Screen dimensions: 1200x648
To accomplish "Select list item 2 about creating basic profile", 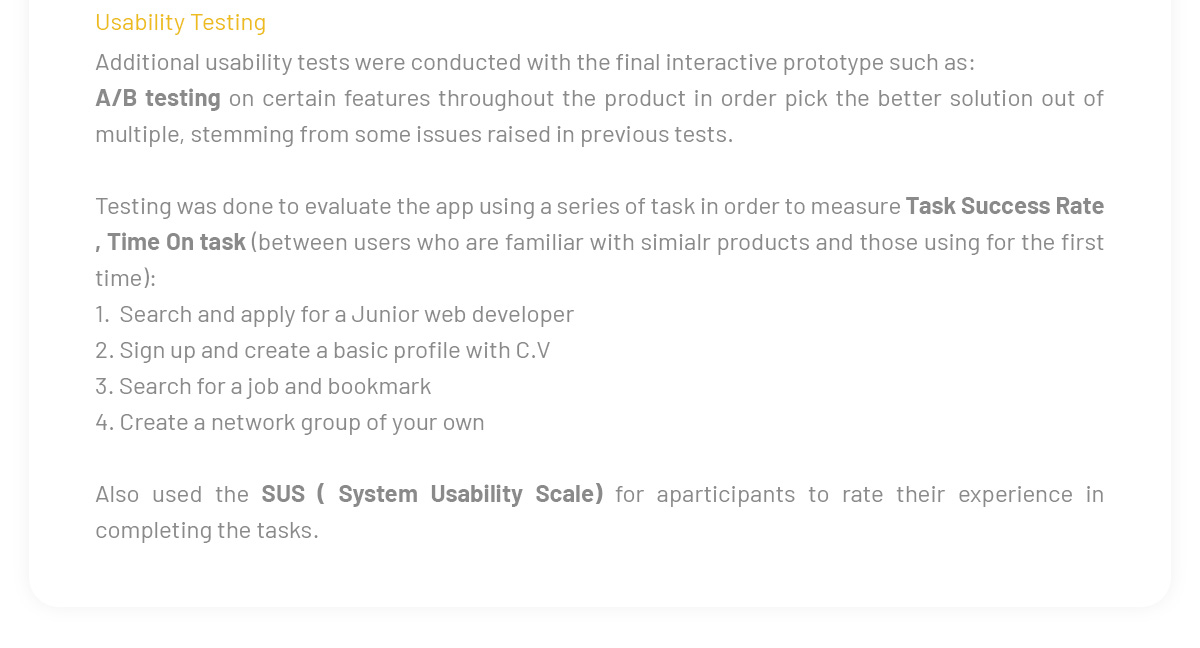I will click(x=323, y=350).
